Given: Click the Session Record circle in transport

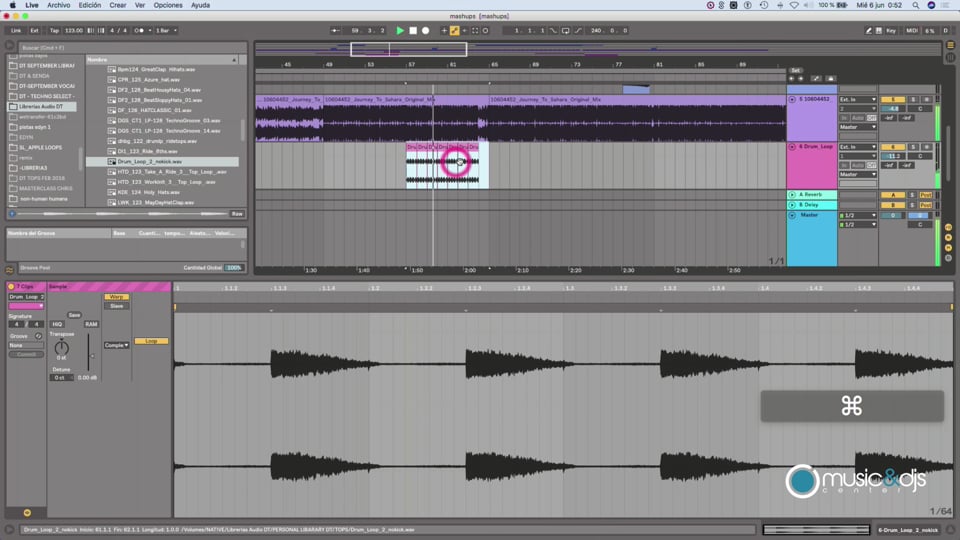Looking at the screenshot, I should [x=486, y=31].
